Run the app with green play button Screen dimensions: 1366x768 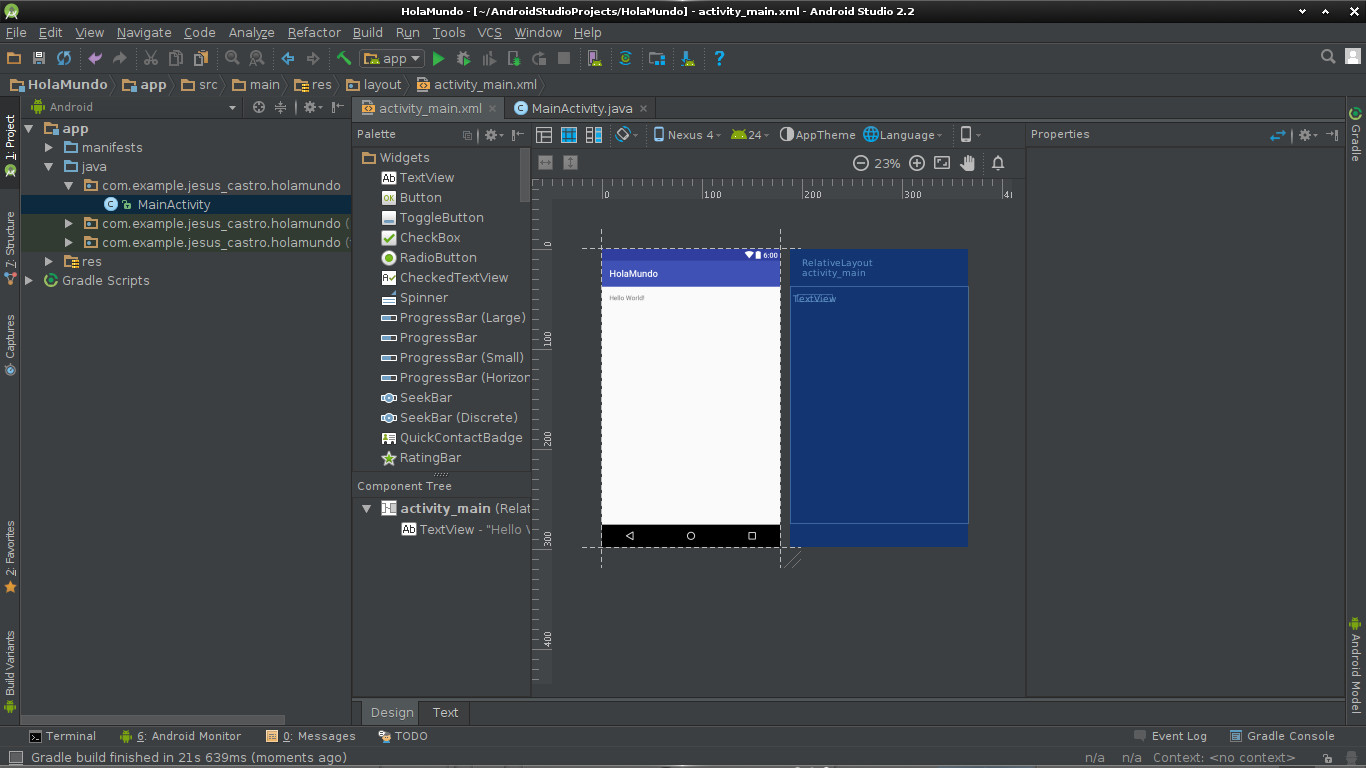tap(438, 59)
